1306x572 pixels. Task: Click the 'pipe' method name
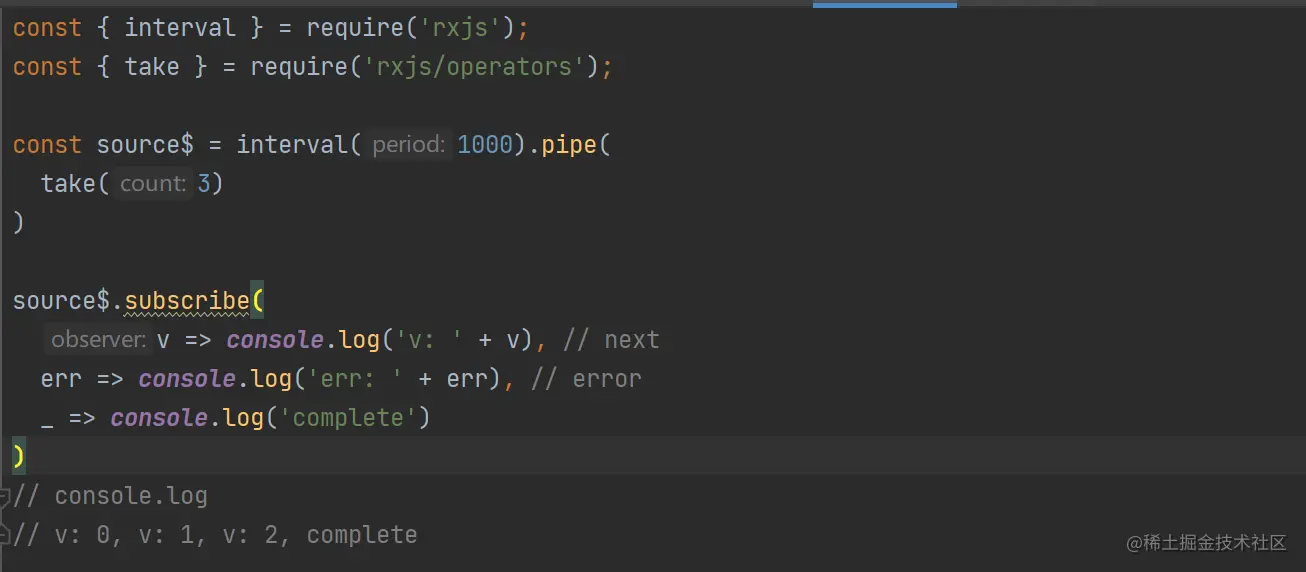pos(569,145)
